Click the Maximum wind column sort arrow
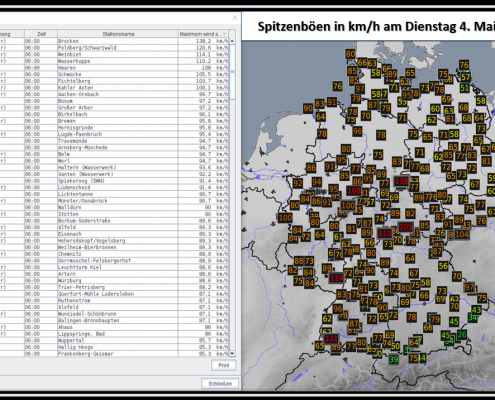The width and height of the screenshot is (495, 400). click(225, 34)
